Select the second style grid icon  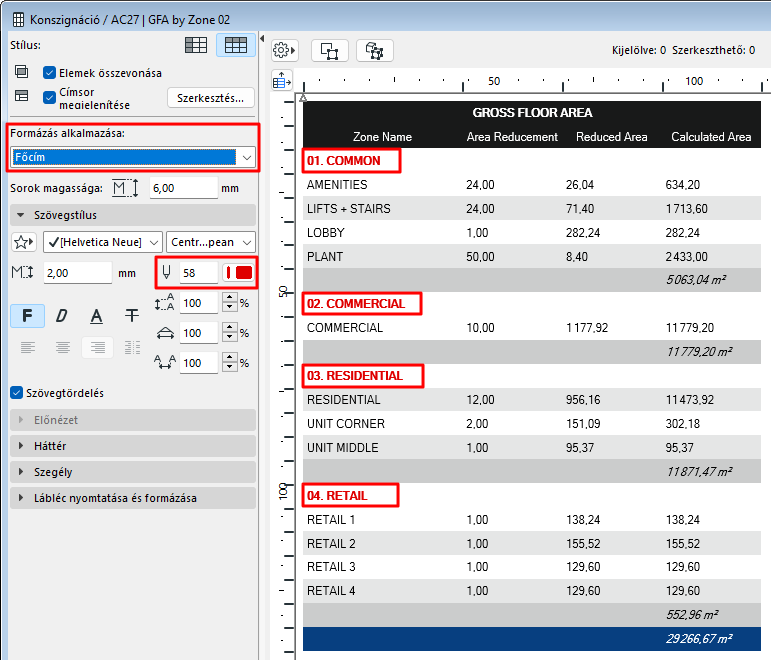[235, 45]
